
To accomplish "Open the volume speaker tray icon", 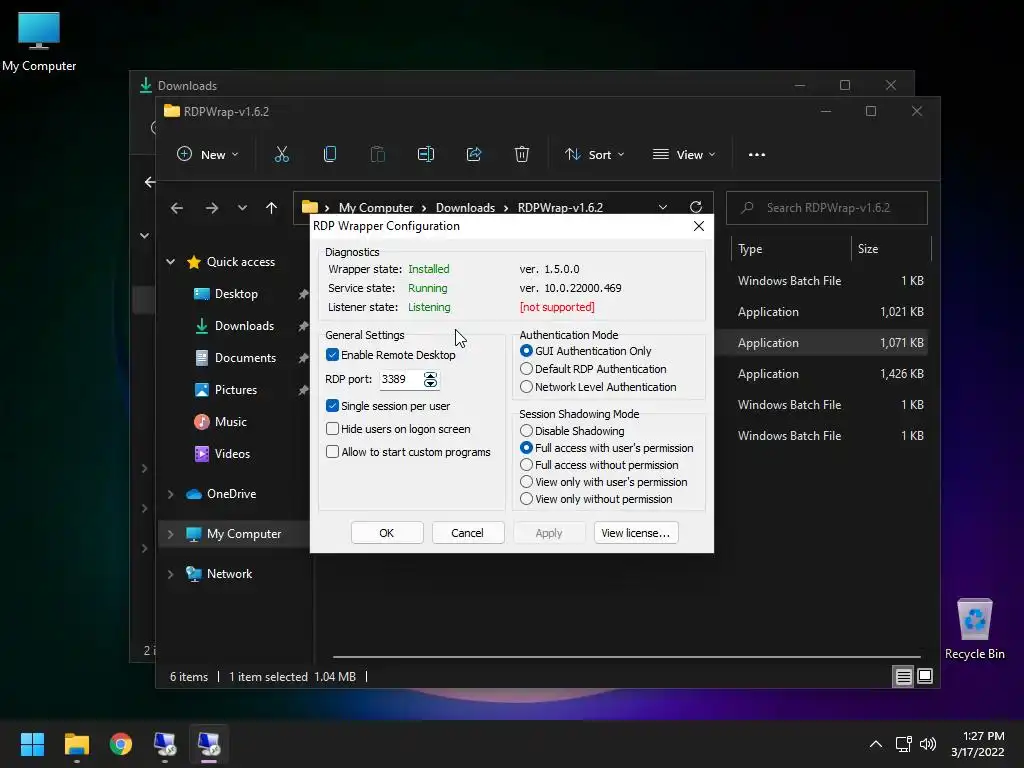I will tap(927, 744).
